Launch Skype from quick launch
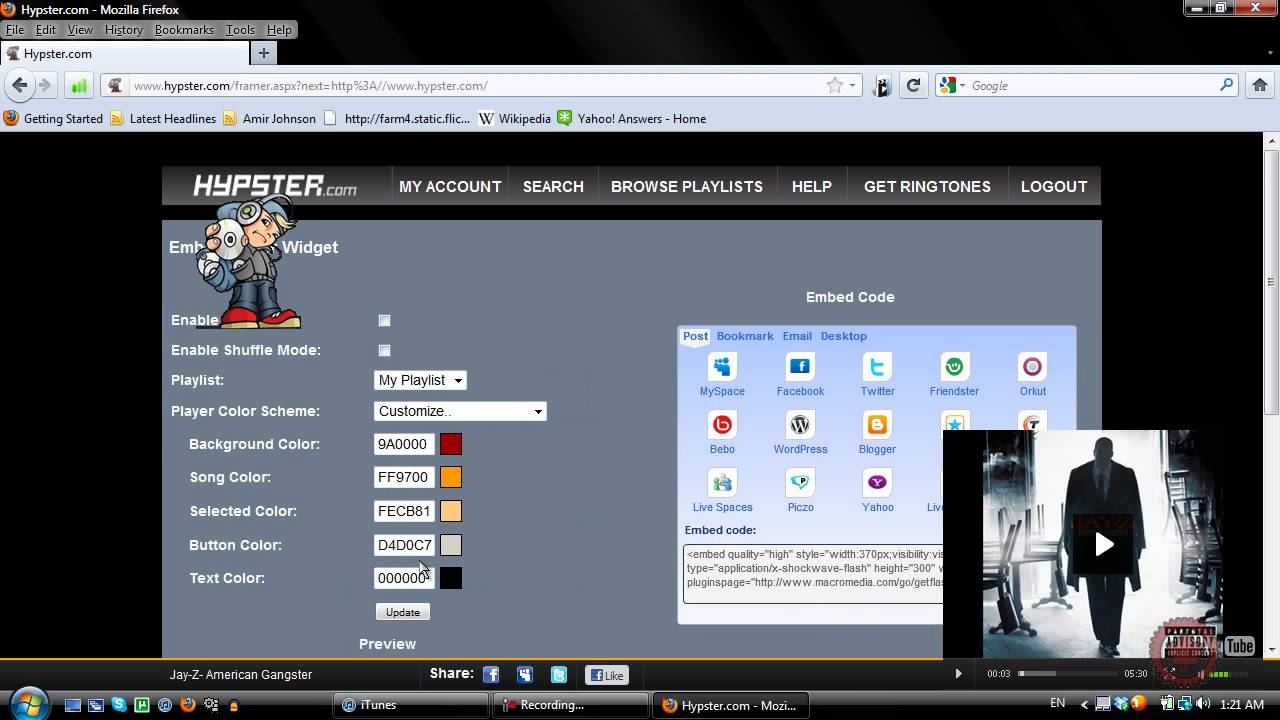1280x720 pixels. coord(118,705)
